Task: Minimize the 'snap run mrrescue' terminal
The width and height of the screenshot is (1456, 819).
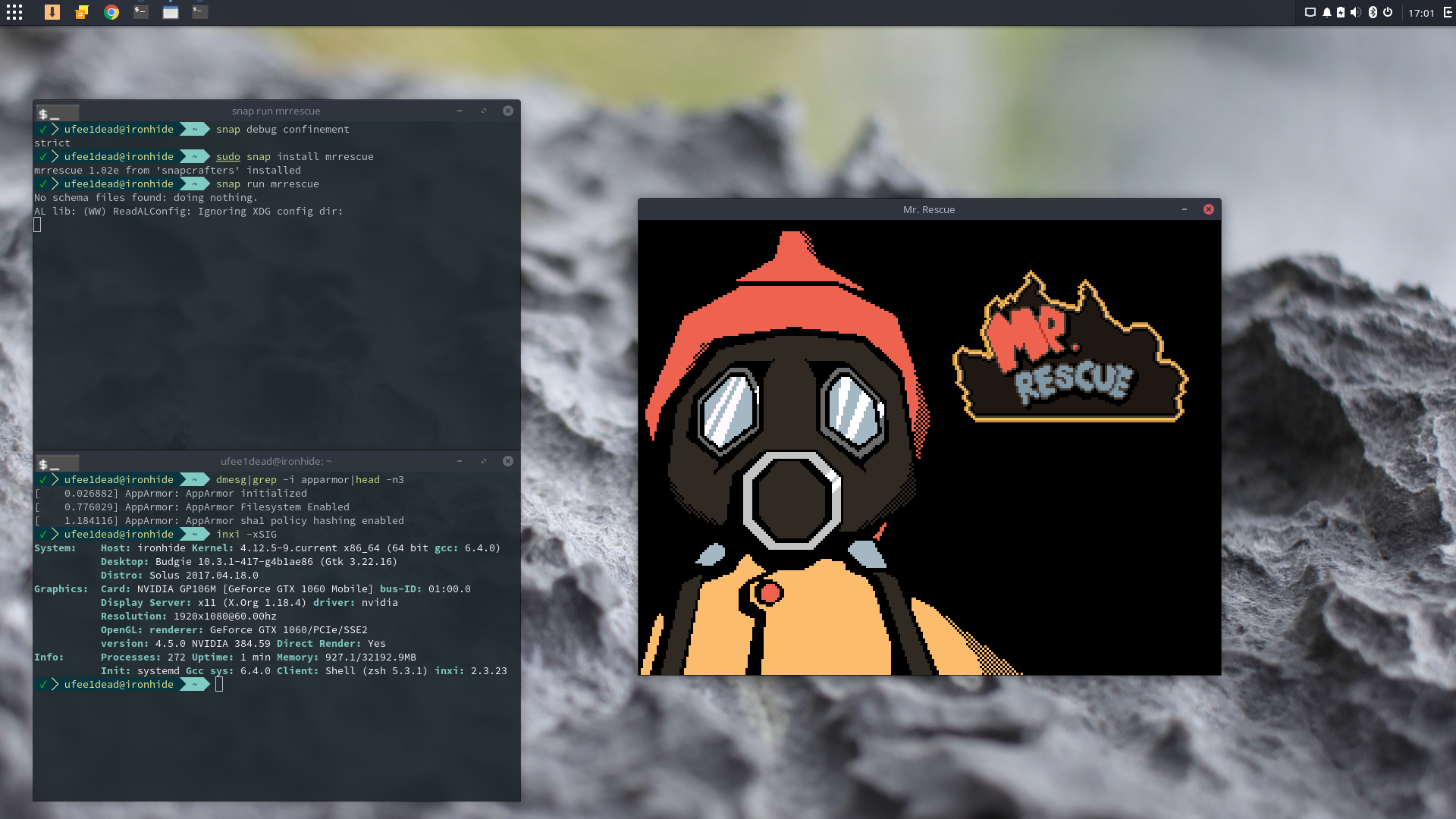Action: (x=460, y=111)
